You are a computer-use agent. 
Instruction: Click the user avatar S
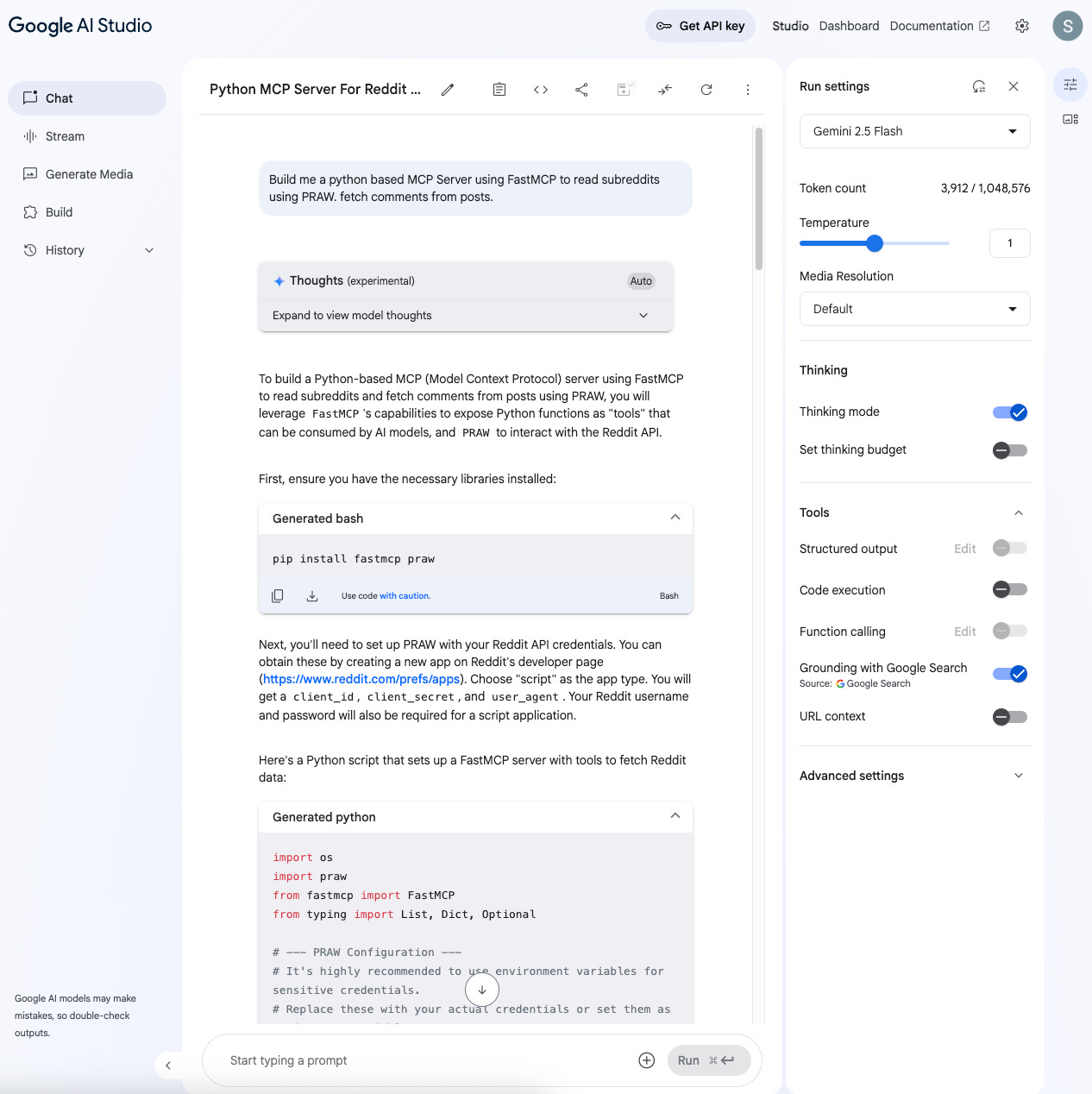click(1068, 26)
